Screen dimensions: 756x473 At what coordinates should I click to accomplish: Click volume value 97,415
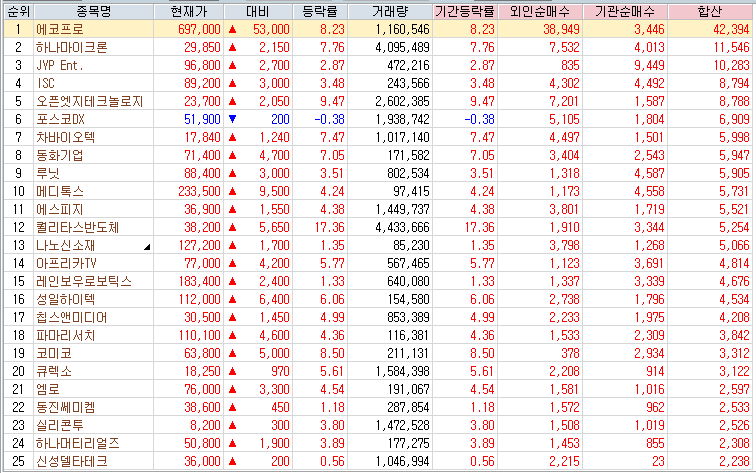tap(411, 191)
